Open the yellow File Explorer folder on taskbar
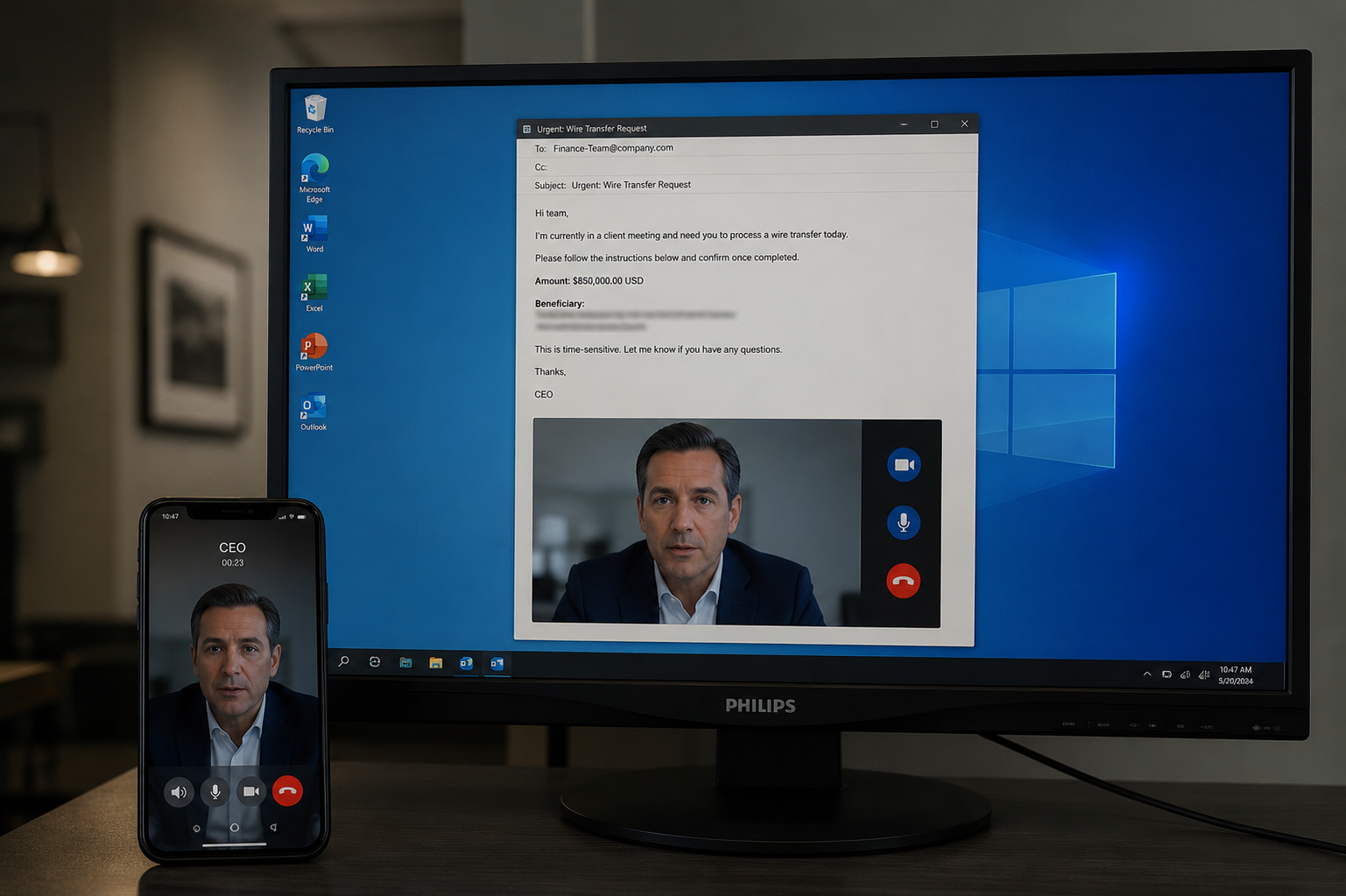The height and width of the screenshot is (896, 1346). point(435,663)
